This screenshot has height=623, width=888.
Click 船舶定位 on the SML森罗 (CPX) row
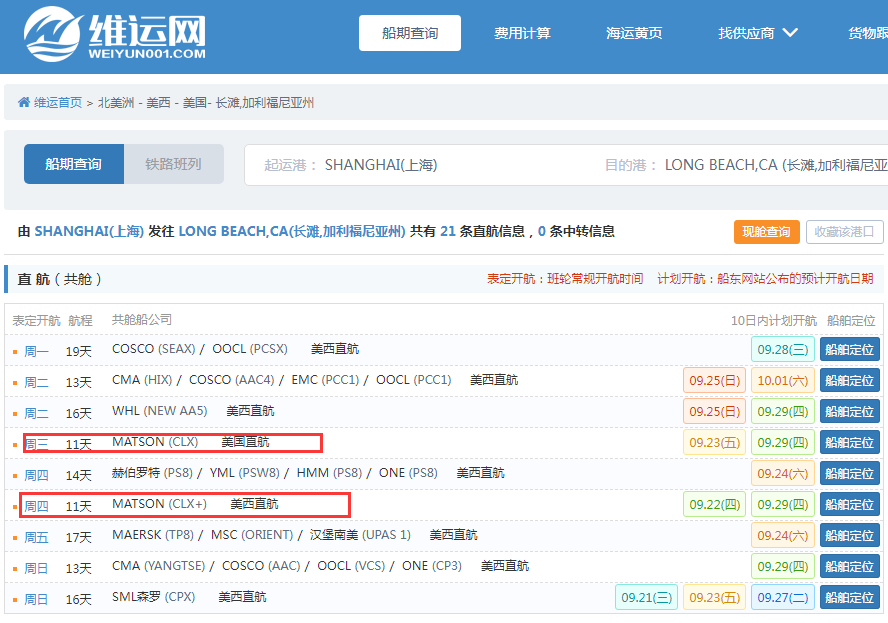click(x=849, y=597)
